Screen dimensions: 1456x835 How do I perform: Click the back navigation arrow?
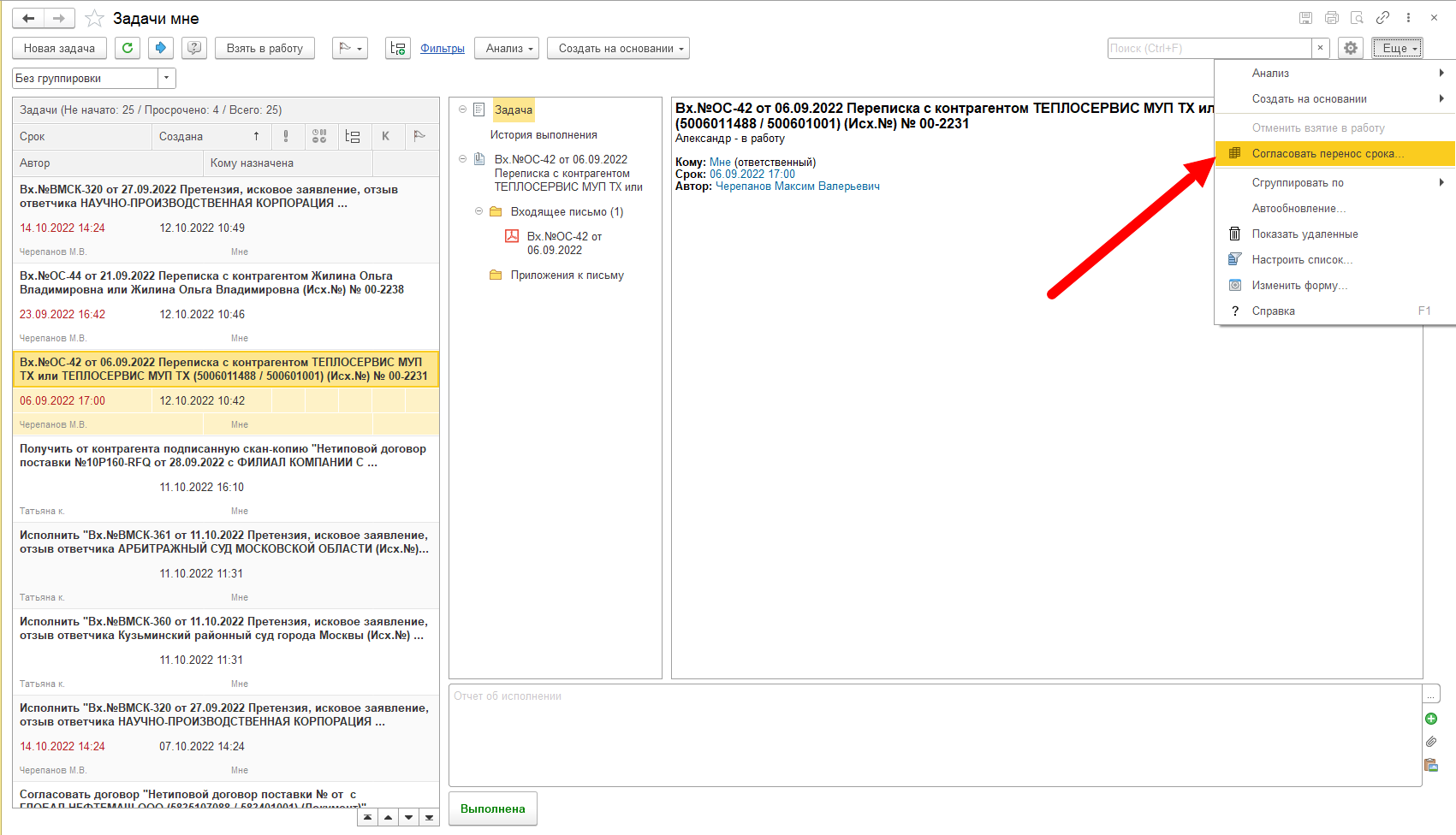point(28,18)
